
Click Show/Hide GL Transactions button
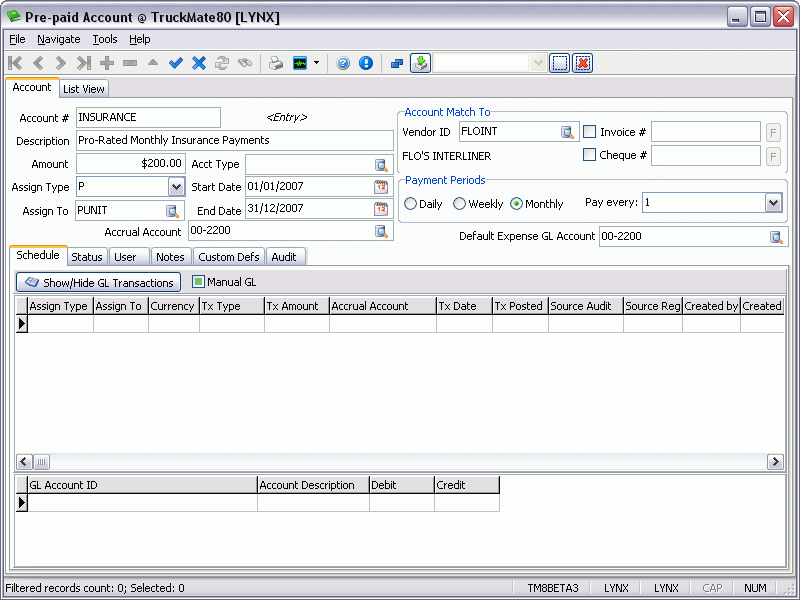click(x=98, y=283)
